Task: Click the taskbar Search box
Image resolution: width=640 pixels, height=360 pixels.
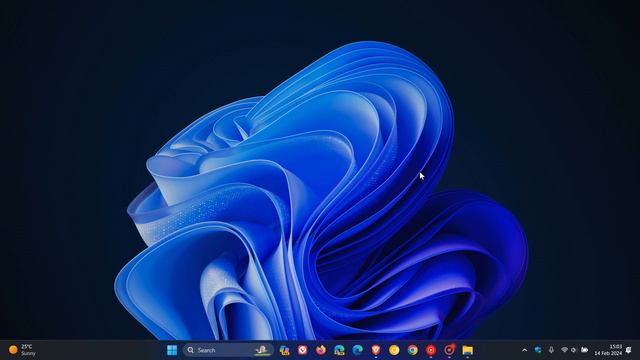Action: (228, 350)
